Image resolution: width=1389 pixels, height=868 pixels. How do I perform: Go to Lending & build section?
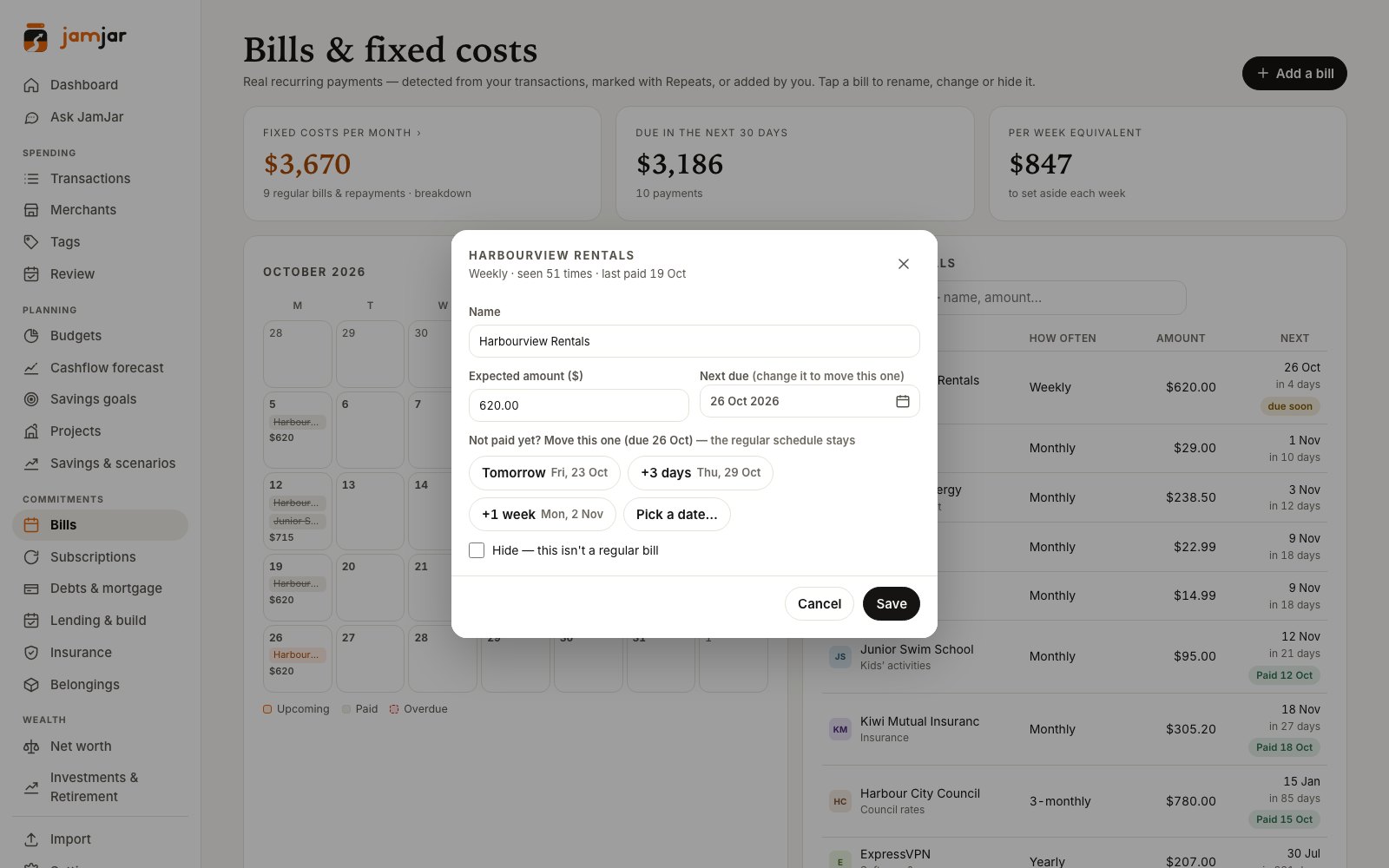coord(100,621)
